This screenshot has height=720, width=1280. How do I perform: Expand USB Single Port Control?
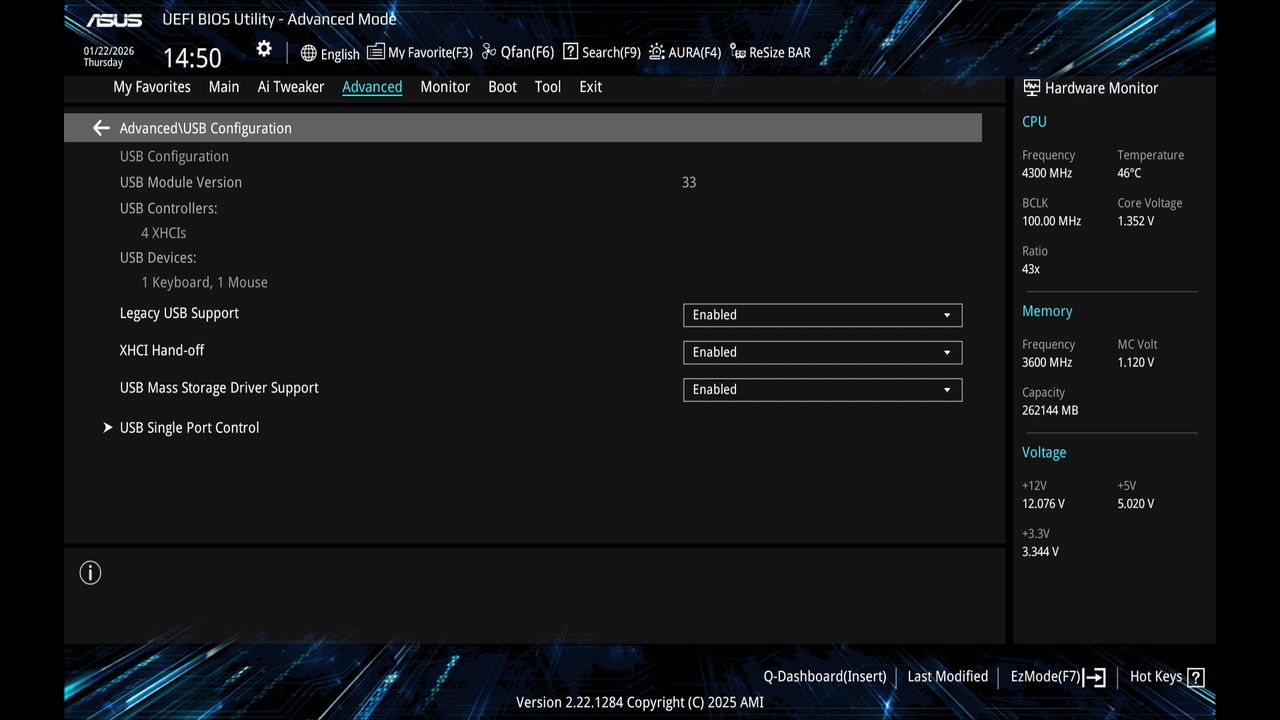coord(189,427)
